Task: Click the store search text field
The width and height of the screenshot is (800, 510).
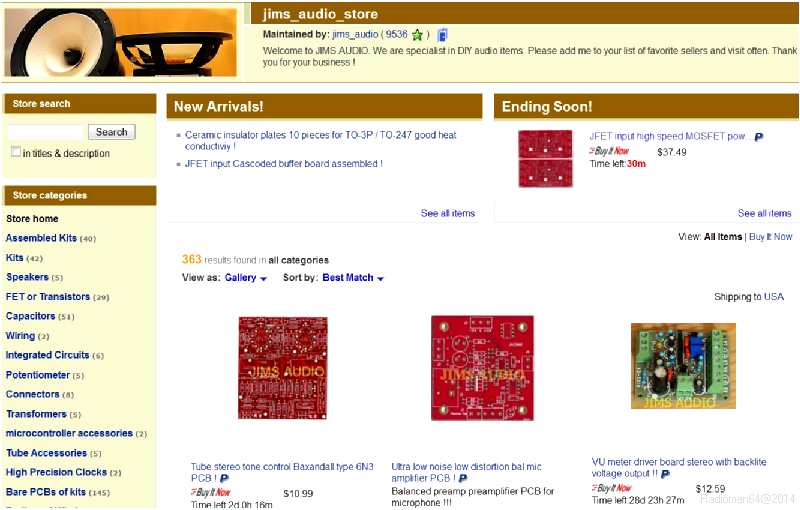Action: [x=45, y=132]
